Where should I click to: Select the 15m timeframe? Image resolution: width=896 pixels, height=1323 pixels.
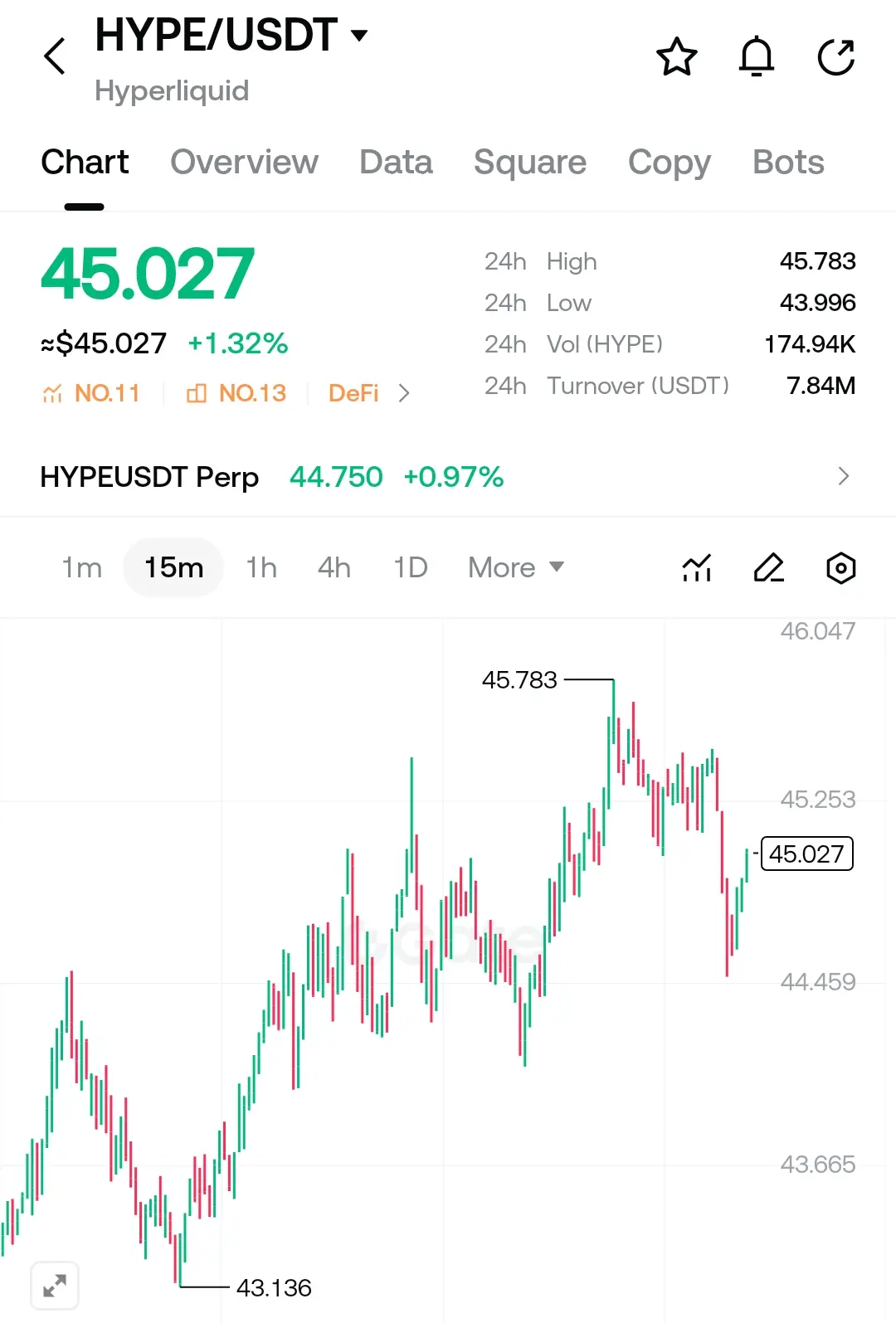pyautogui.click(x=173, y=568)
